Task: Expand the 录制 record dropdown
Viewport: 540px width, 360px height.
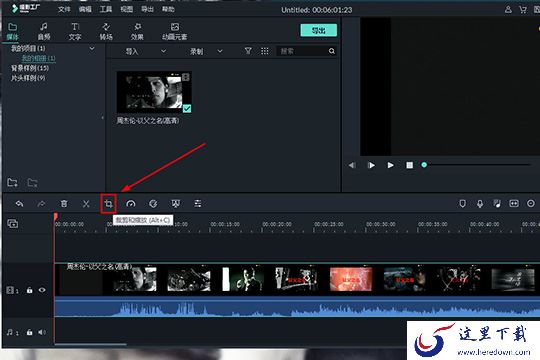Action: [x=220, y=51]
